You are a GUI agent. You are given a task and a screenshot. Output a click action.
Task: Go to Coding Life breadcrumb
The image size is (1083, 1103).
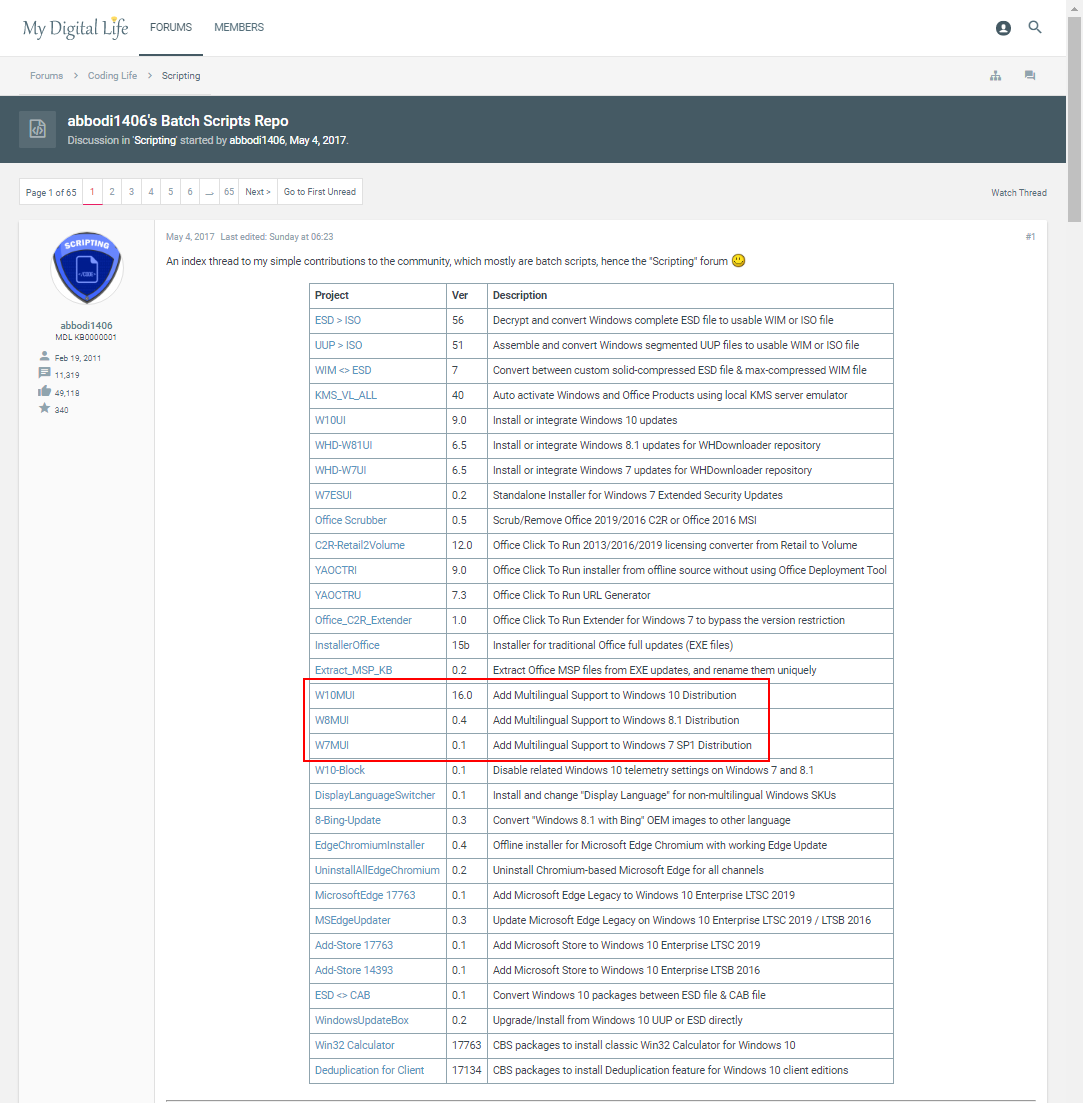coord(113,76)
